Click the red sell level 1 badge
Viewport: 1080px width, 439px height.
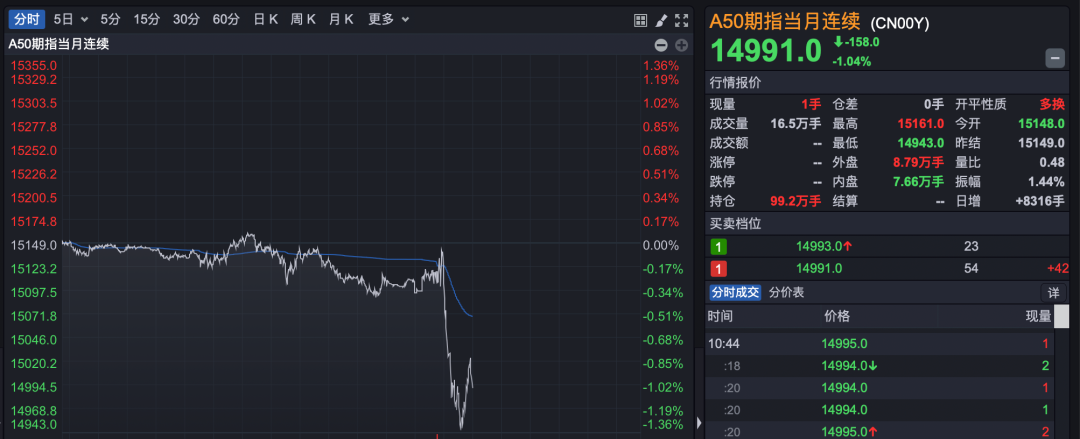(718, 268)
